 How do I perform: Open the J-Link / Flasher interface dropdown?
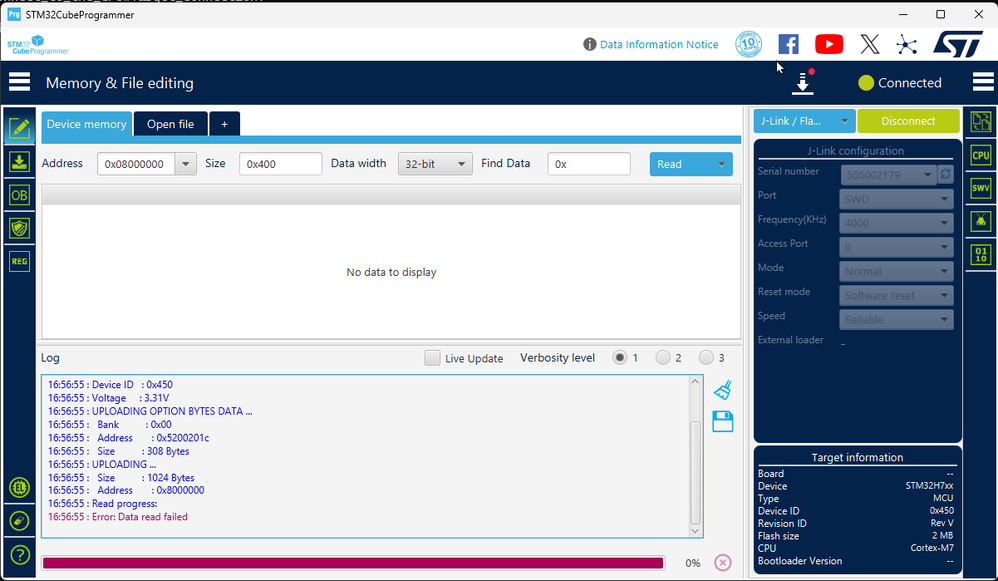[805, 121]
